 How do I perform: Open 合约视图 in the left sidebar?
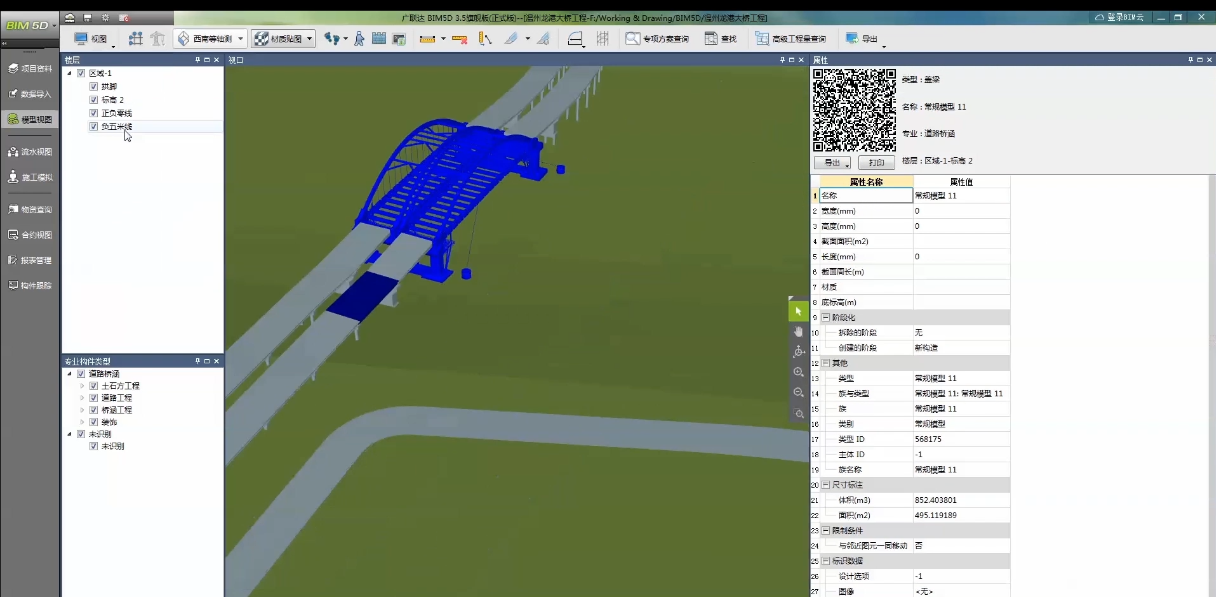30,235
